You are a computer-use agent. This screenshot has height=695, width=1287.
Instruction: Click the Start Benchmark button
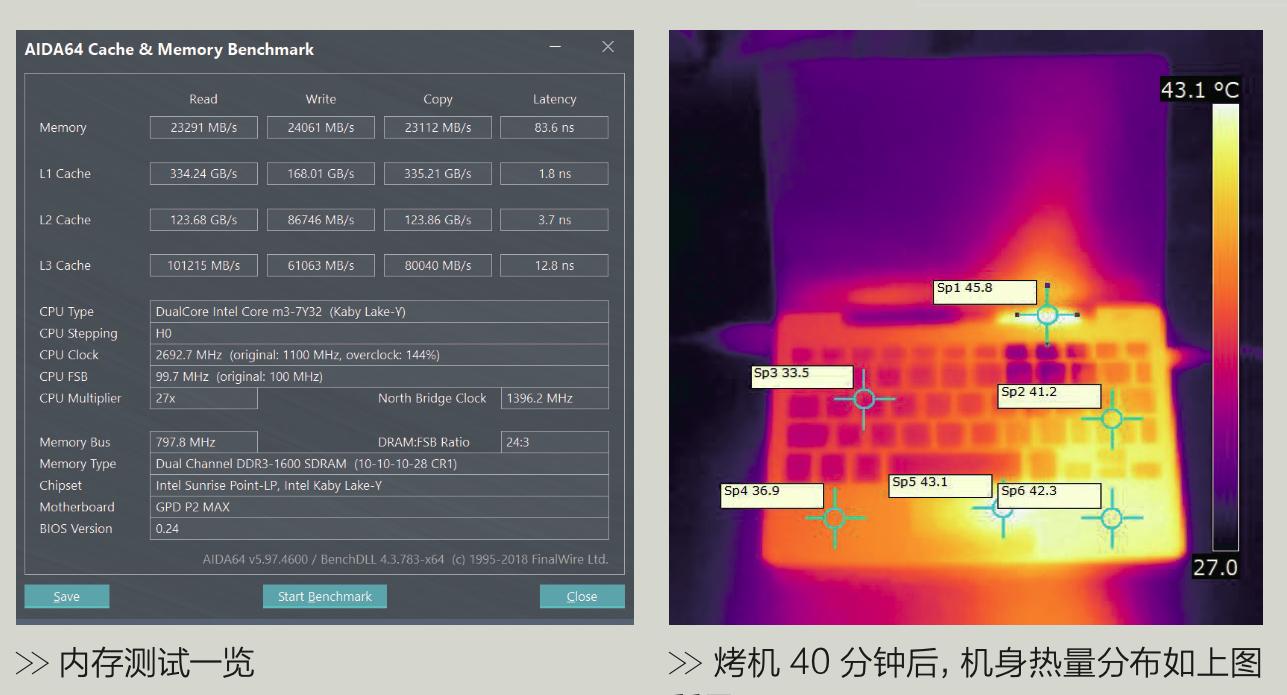click(324, 595)
